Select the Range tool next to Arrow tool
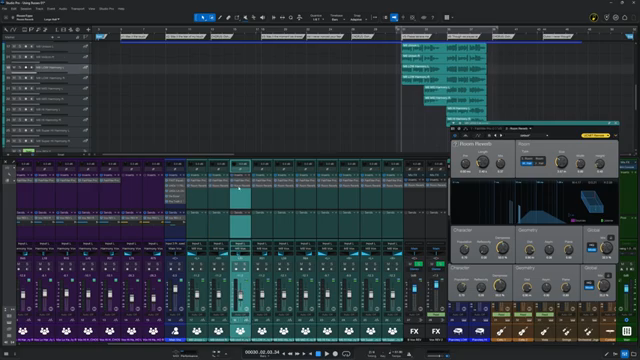 click(211, 18)
